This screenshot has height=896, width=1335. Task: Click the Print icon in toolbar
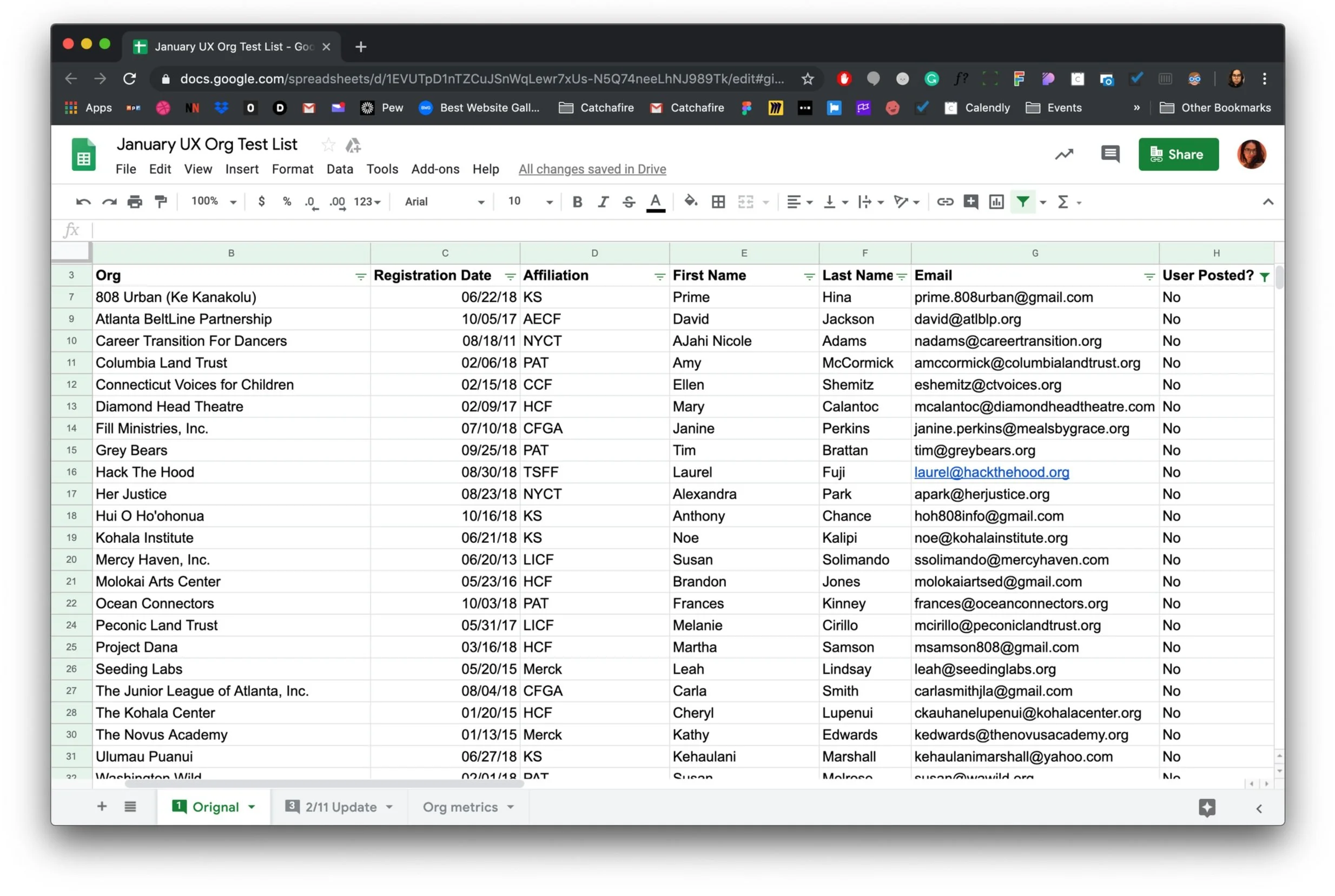(135, 202)
